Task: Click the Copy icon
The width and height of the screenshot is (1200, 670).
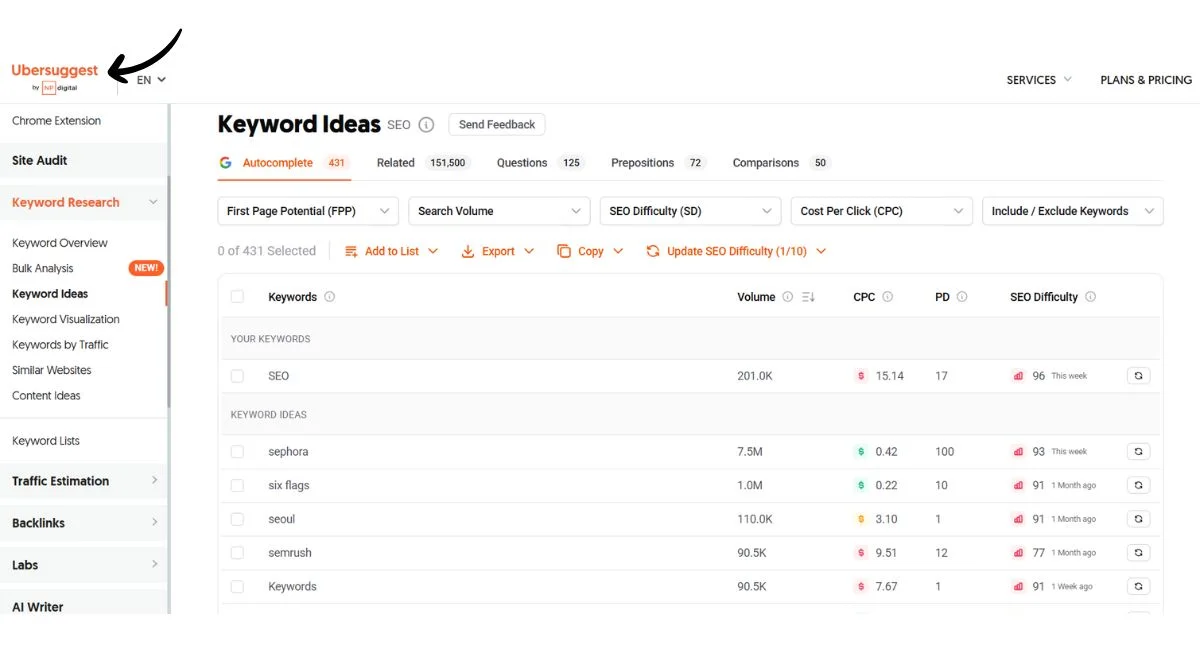Action: (564, 251)
